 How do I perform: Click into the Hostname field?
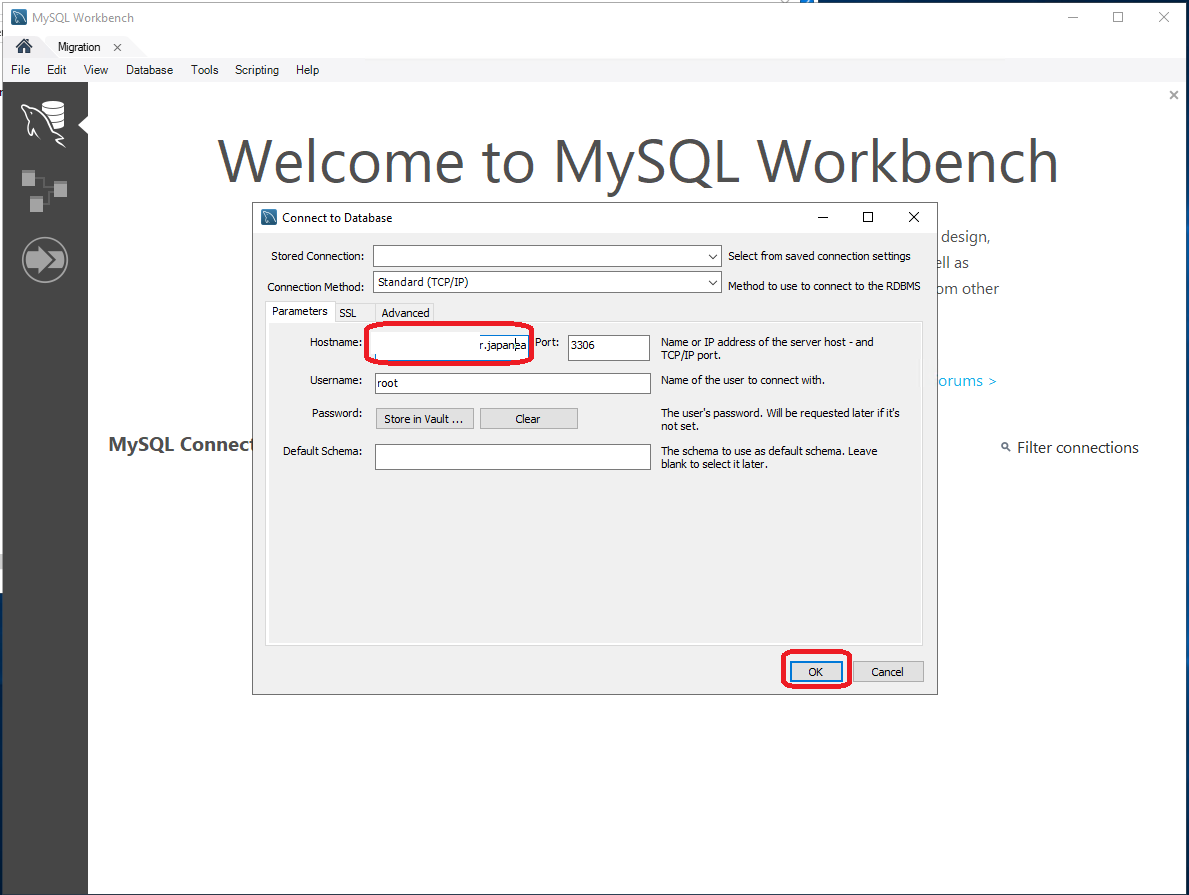[x=451, y=345]
